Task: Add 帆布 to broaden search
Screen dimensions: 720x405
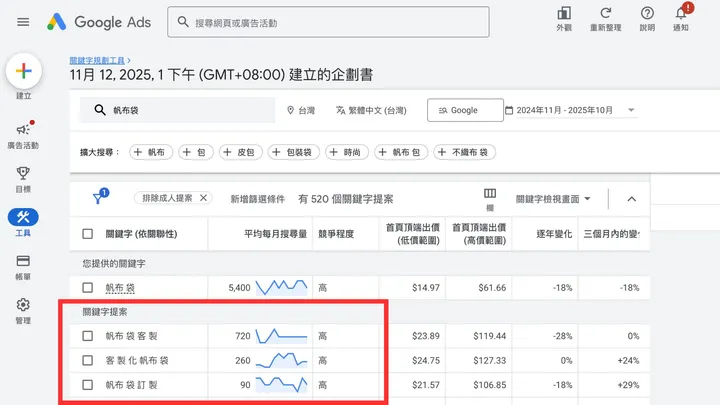Action: (x=151, y=152)
